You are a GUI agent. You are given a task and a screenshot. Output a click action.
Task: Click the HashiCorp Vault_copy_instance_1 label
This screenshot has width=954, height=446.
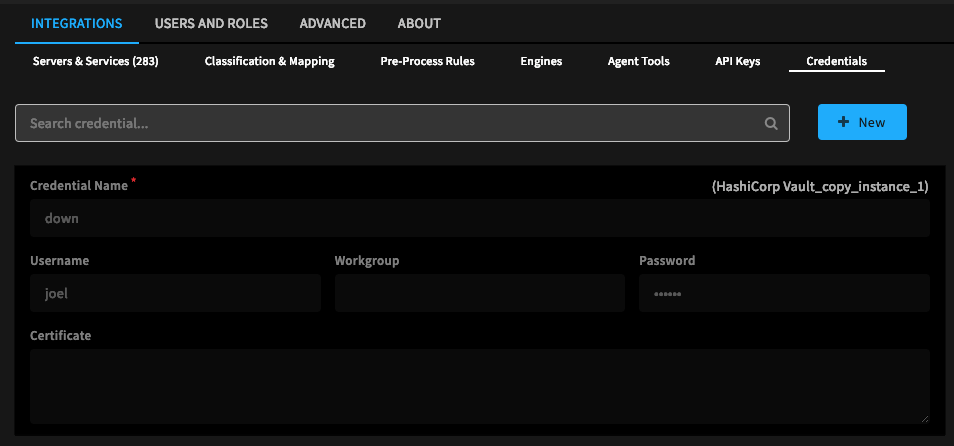coord(820,186)
